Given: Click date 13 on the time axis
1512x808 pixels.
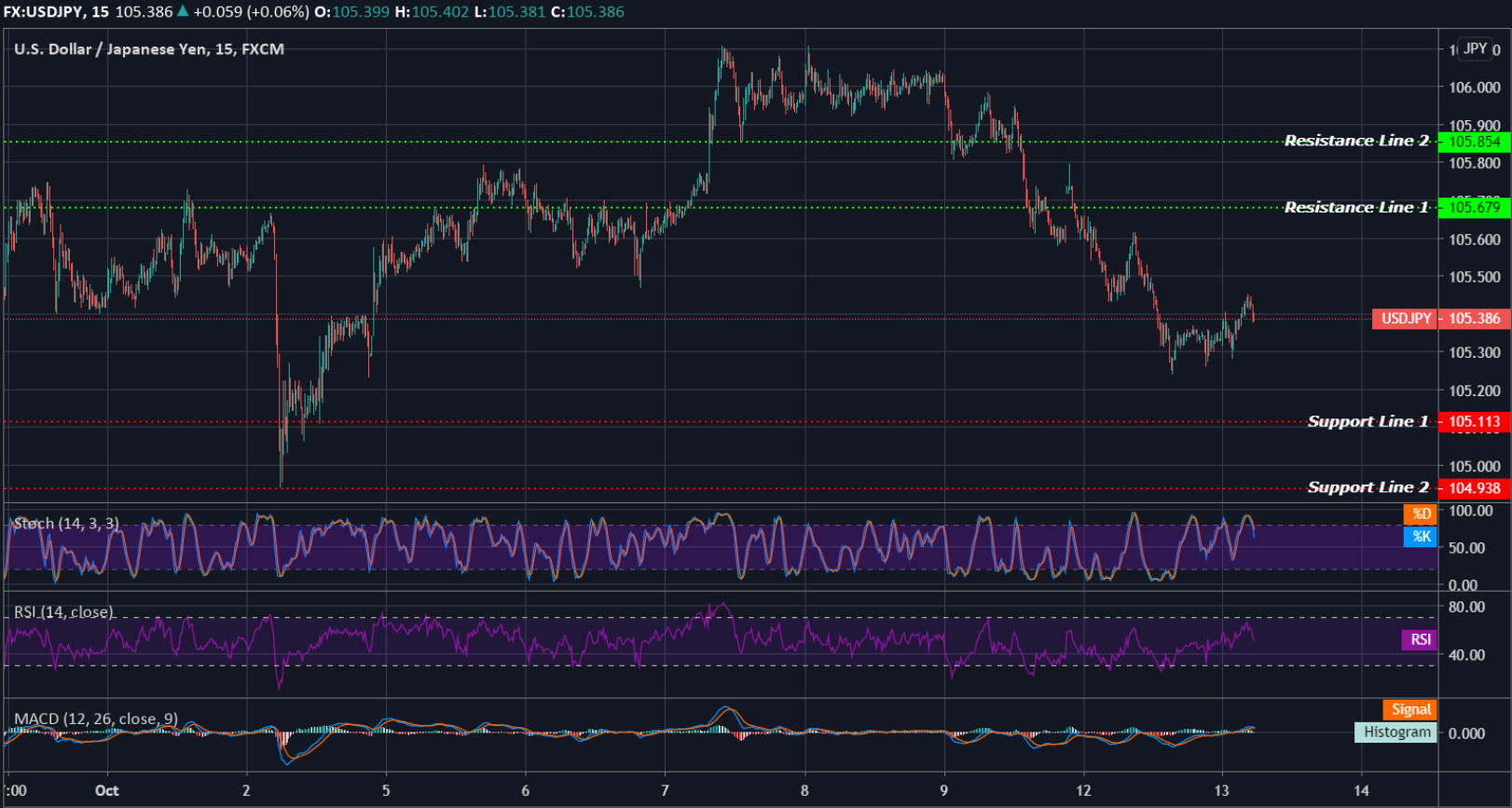Looking at the screenshot, I should pyautogui.click(x=1222, y=791).
